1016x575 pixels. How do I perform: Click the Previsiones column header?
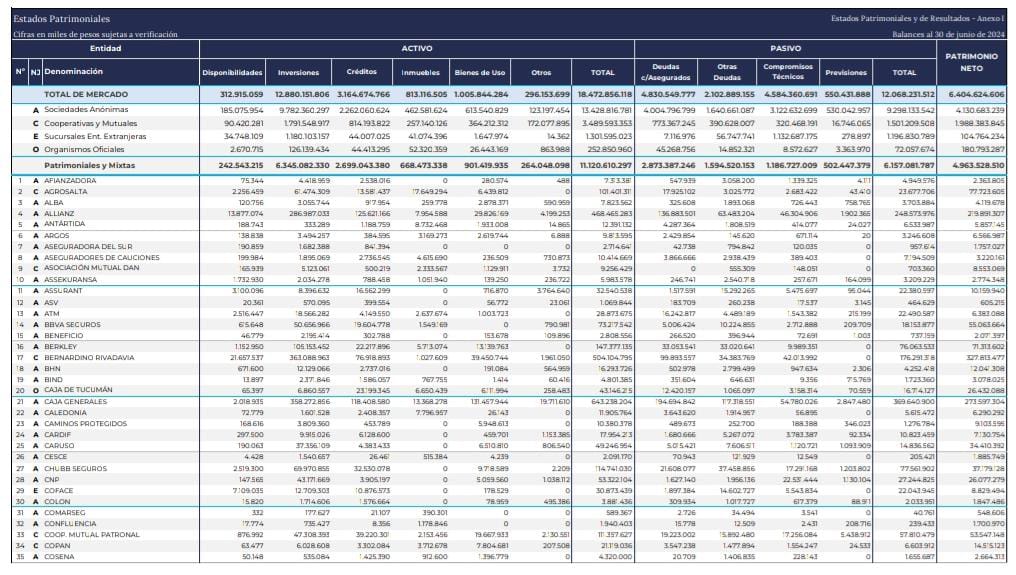[x=846, y=73]
